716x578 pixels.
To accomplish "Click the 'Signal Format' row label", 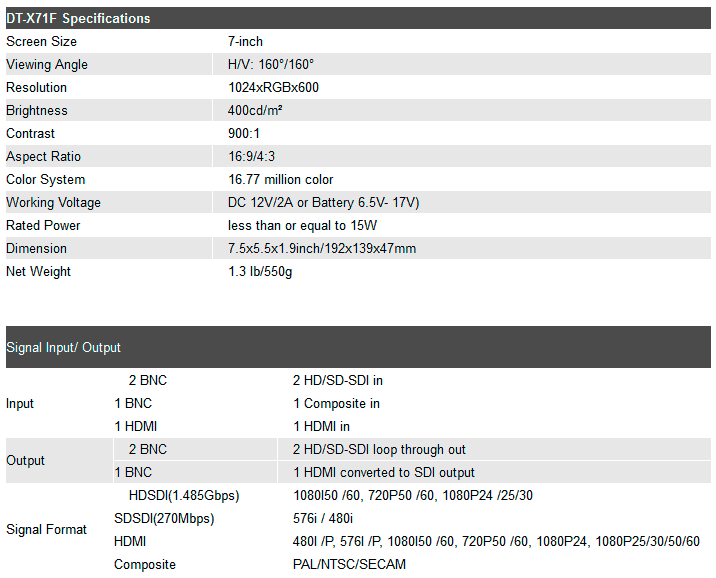I will (46, 530).
